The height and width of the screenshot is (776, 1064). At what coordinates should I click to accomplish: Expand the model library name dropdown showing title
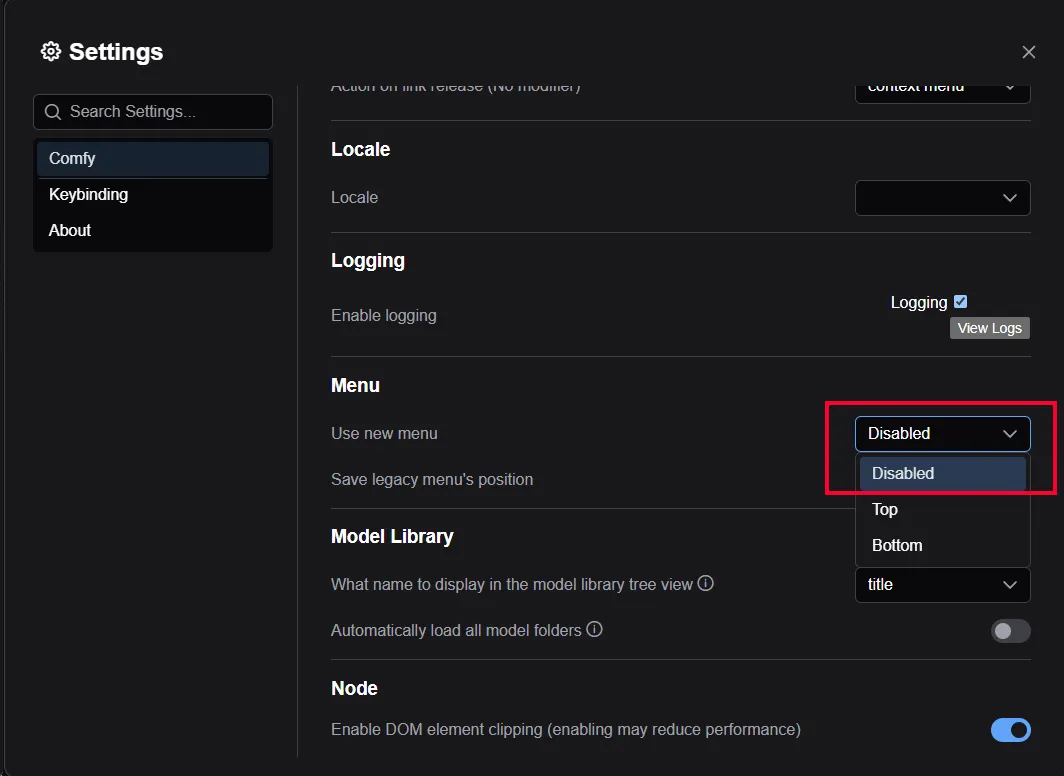[942, 585]
